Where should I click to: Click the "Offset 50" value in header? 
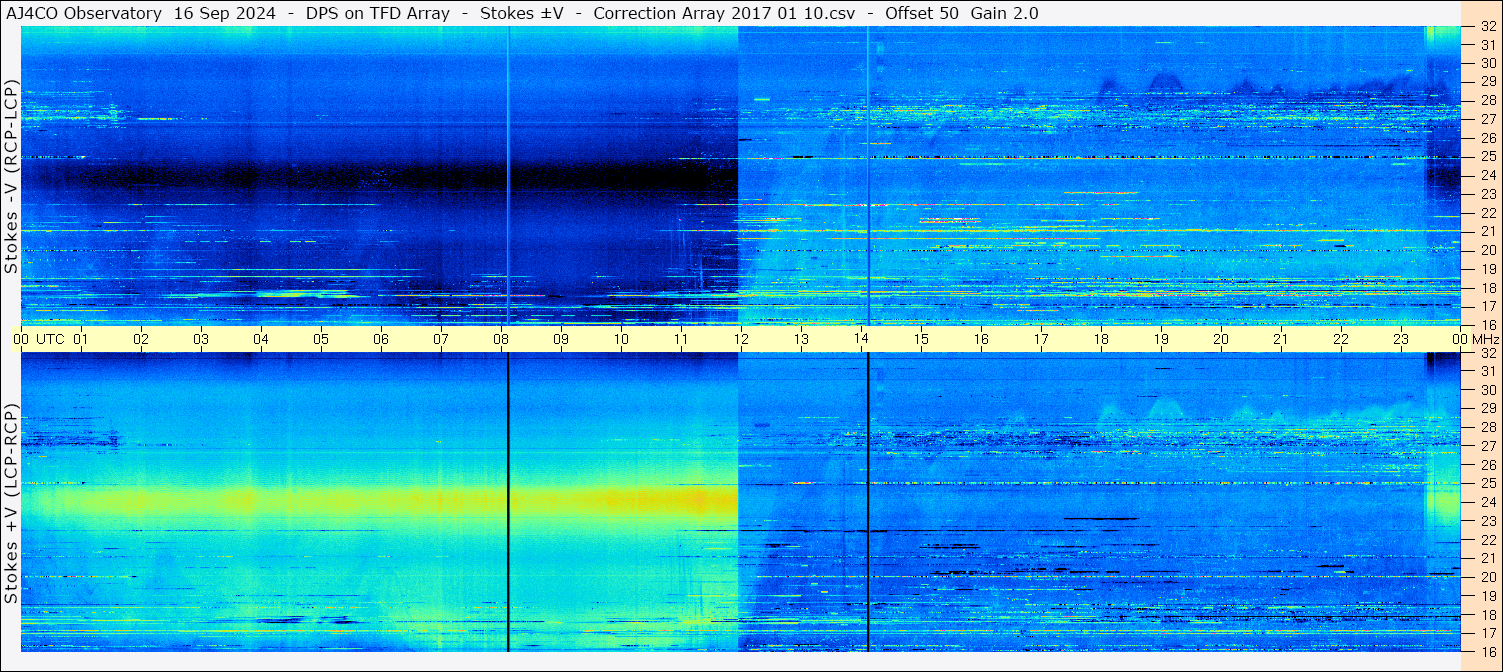(923, 13)
